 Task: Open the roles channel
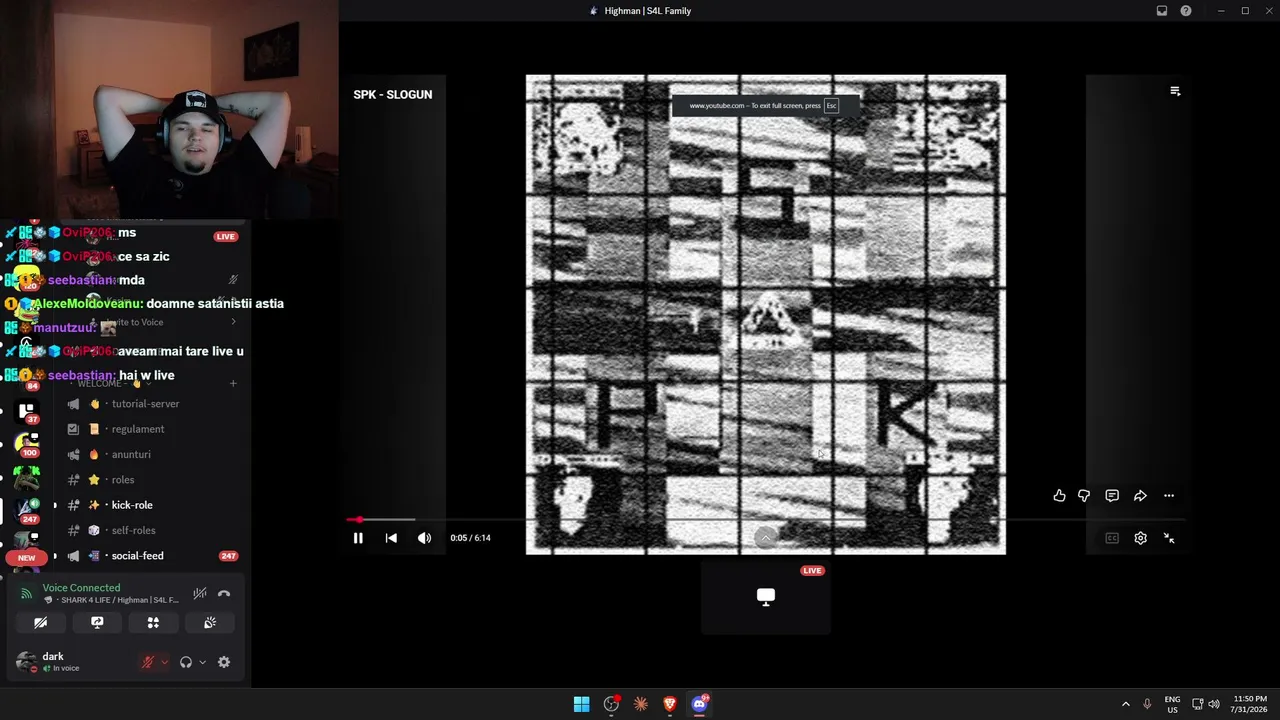[x=123, y=480]
